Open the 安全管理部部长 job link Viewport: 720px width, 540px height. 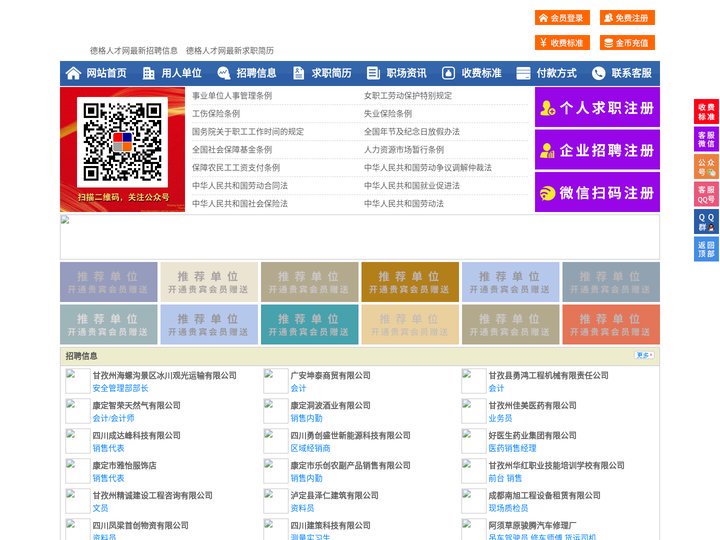(120, 388)
